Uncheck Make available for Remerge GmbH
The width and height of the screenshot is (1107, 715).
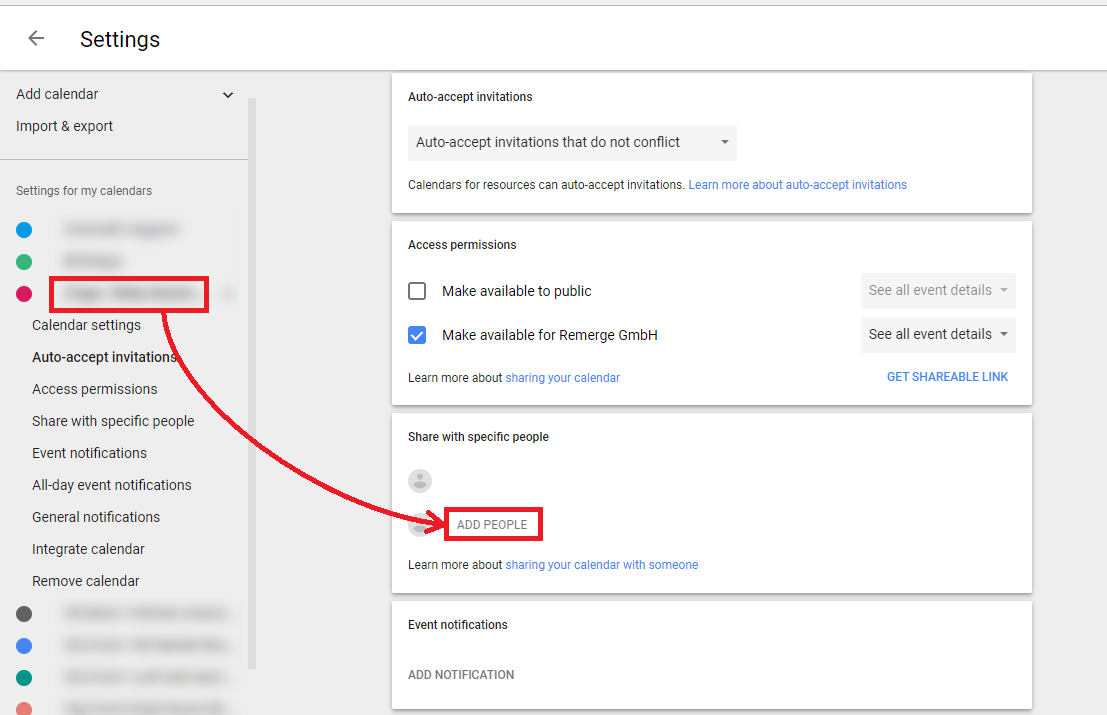[x=417, y=335]
